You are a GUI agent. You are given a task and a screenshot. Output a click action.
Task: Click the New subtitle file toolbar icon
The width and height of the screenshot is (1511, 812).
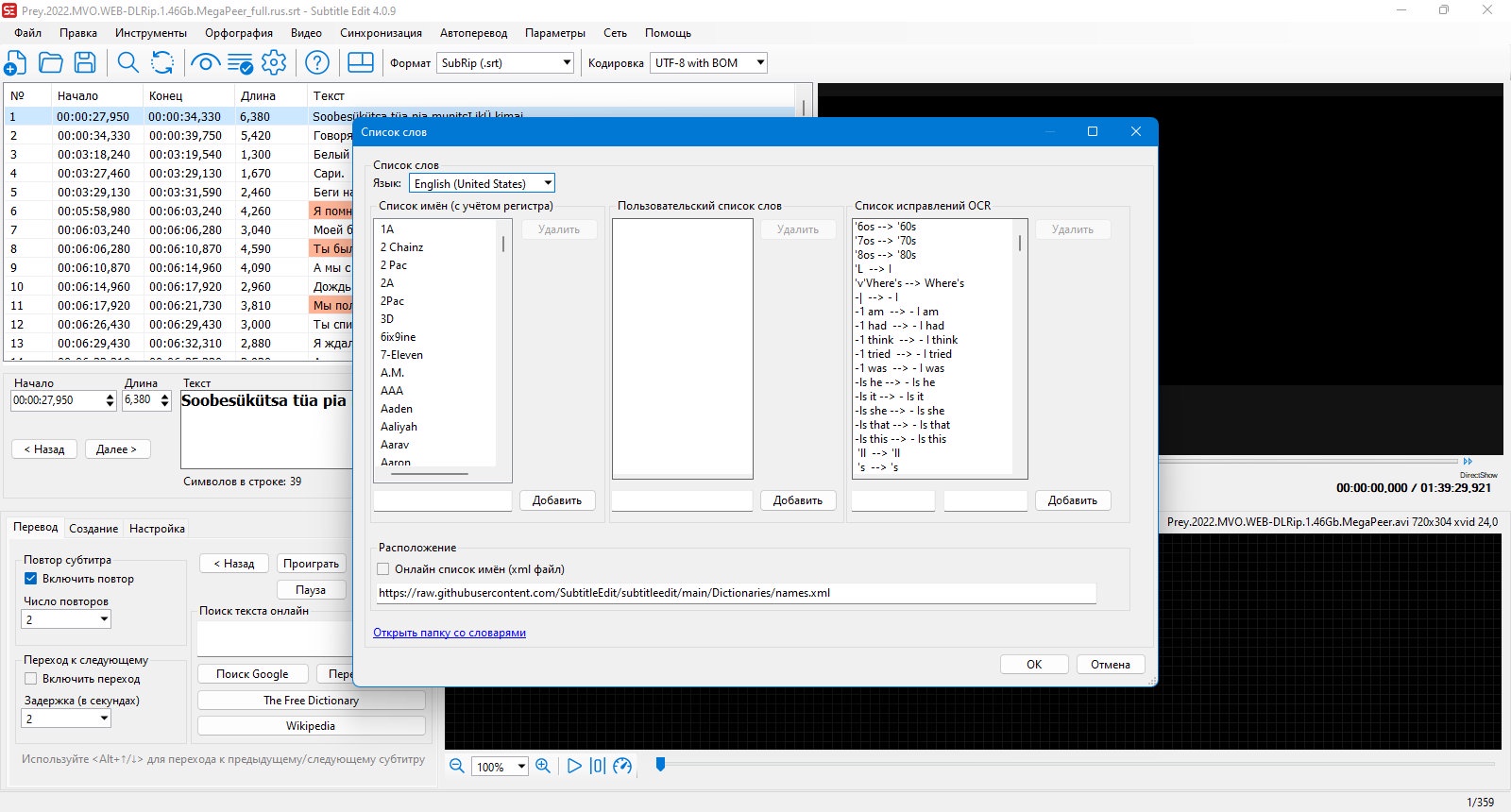click(x=16, y=63)
